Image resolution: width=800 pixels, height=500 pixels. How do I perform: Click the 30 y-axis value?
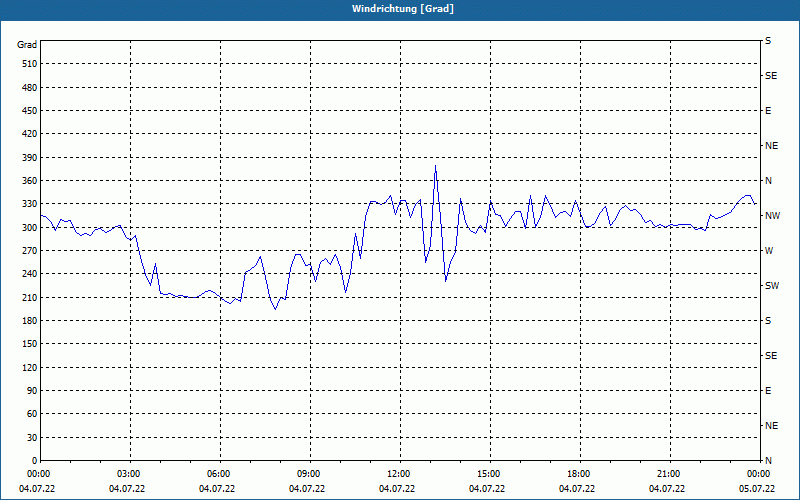pos(32,437)
